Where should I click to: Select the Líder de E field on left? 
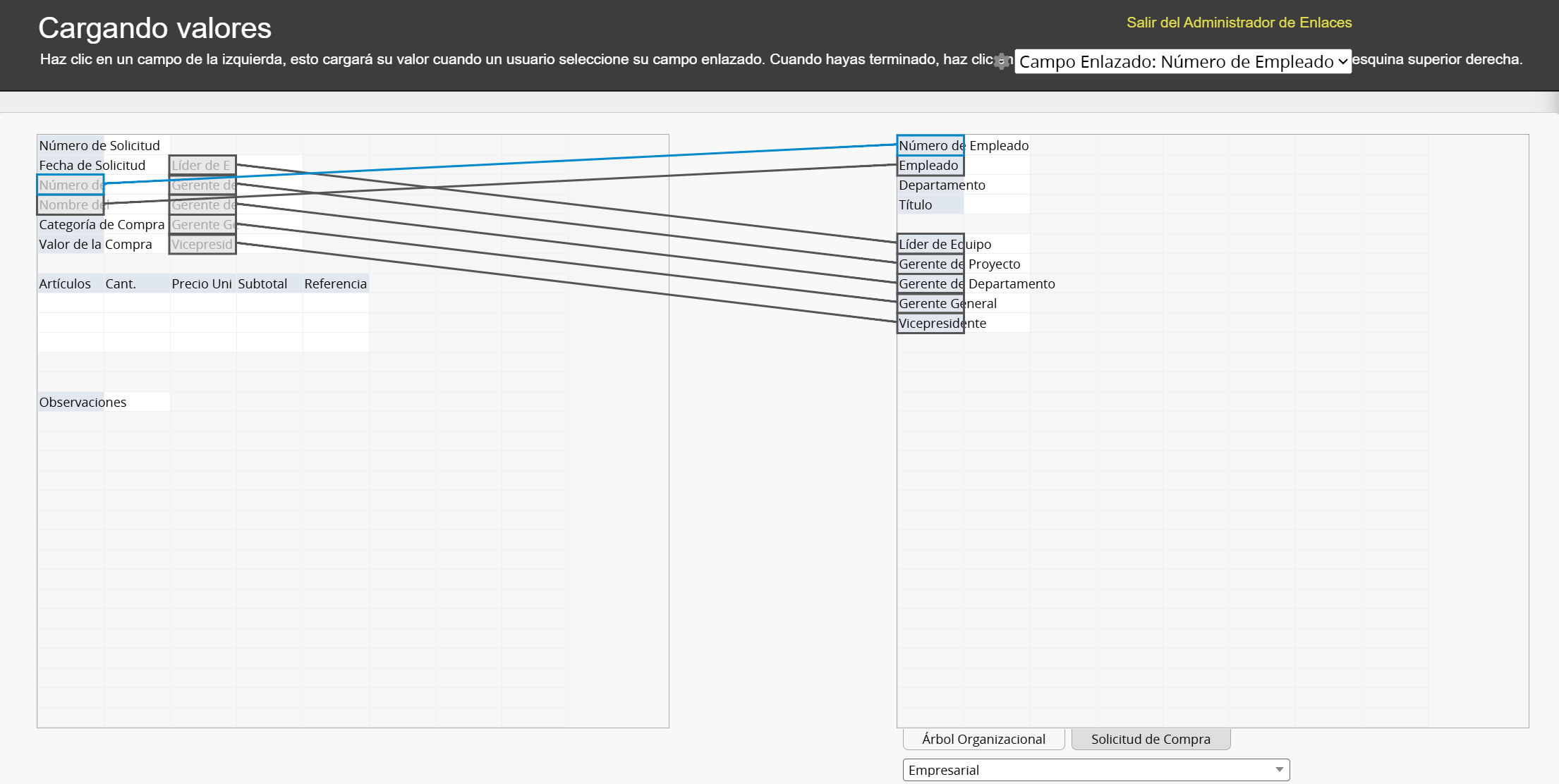click(x=202, y=166)
